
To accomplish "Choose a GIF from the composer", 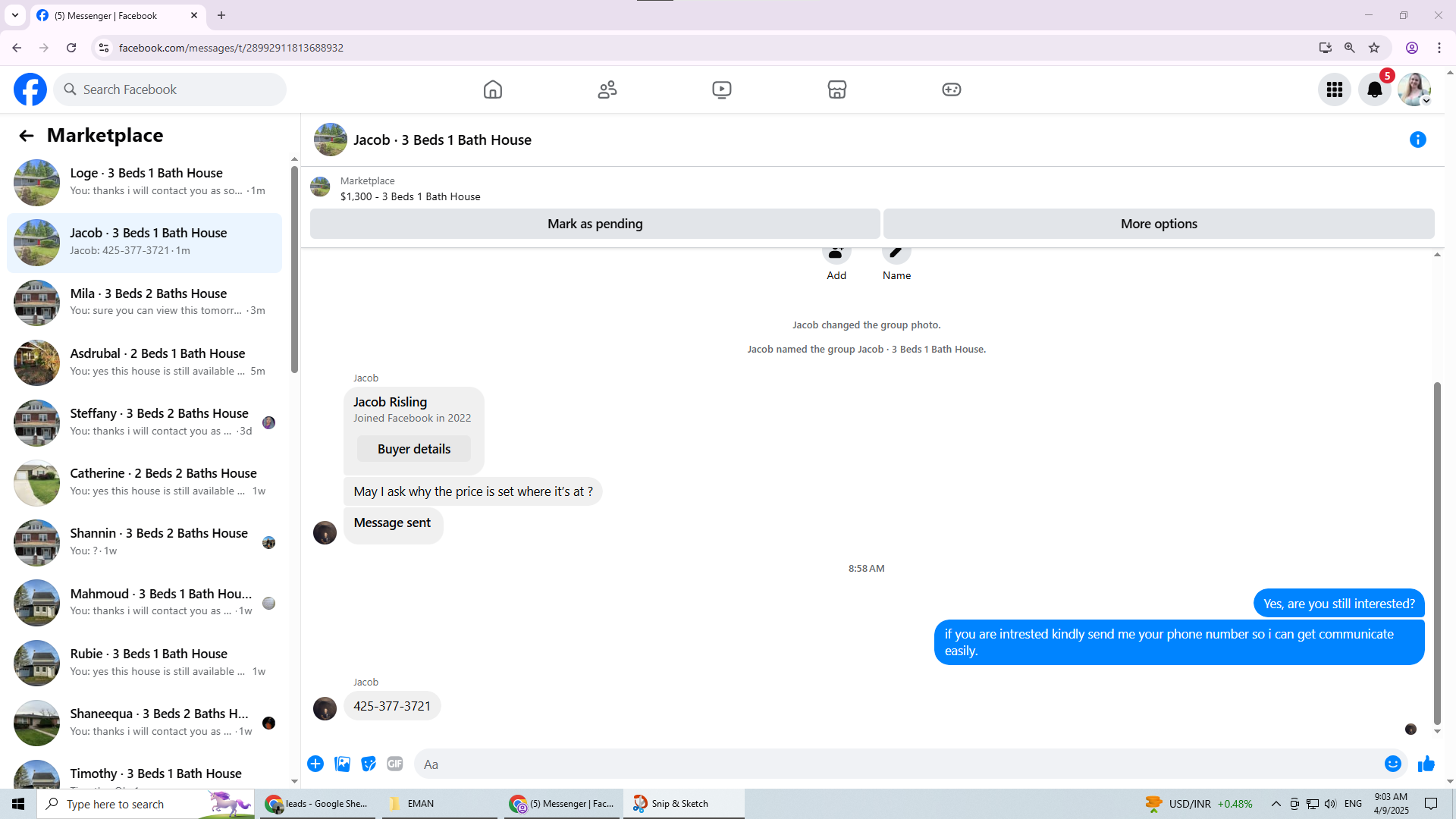I will [395, 764].
